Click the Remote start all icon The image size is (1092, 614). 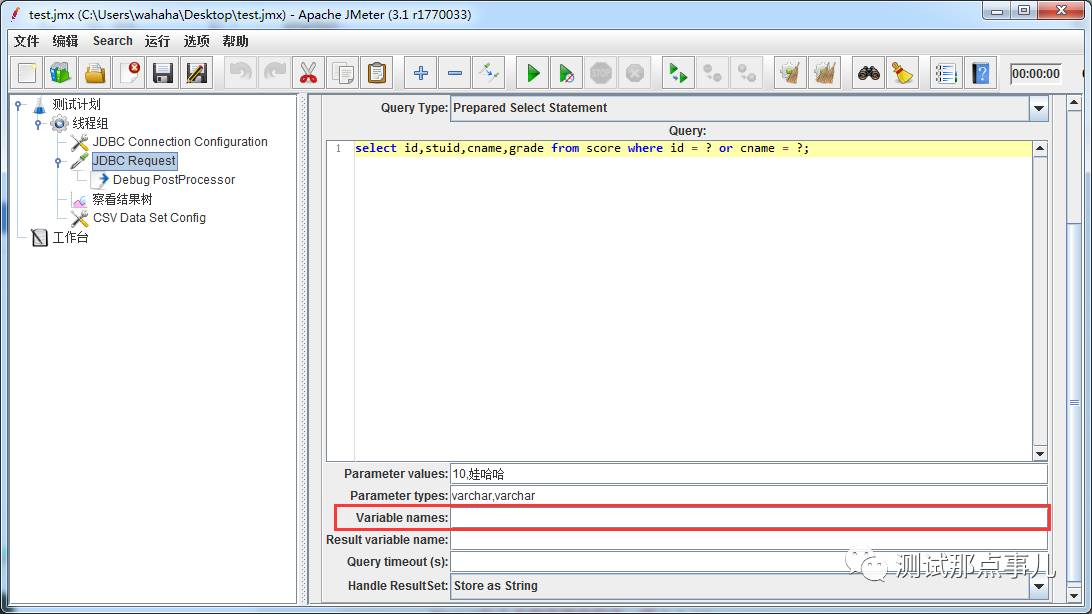point(678,73)
